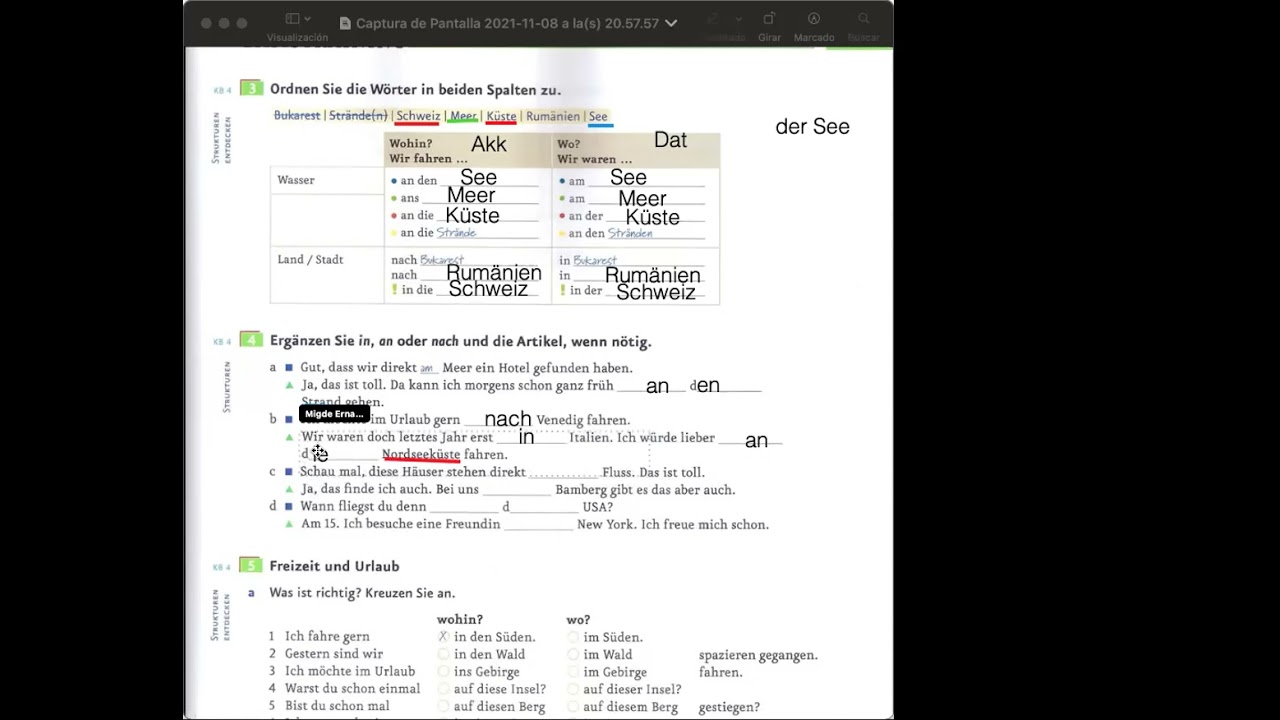The image size is (1280, 720).
Task: Click the green exercise number 5 box
Action: tap(251, 566)
